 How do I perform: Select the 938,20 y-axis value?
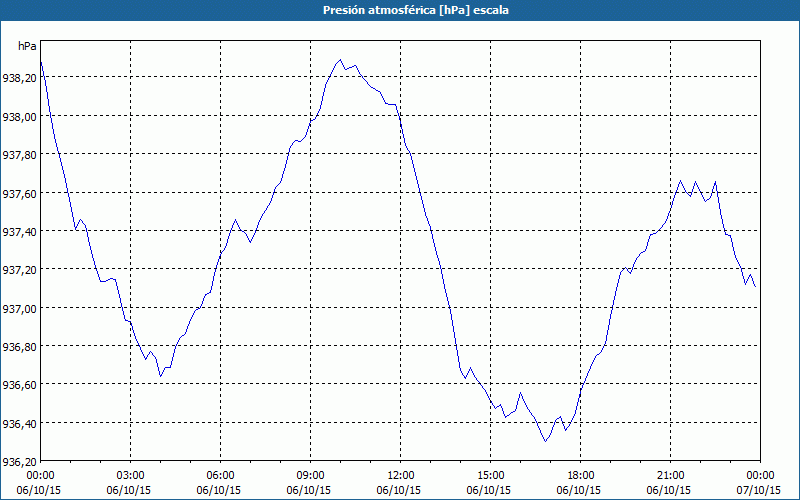(x=19, y=78)
